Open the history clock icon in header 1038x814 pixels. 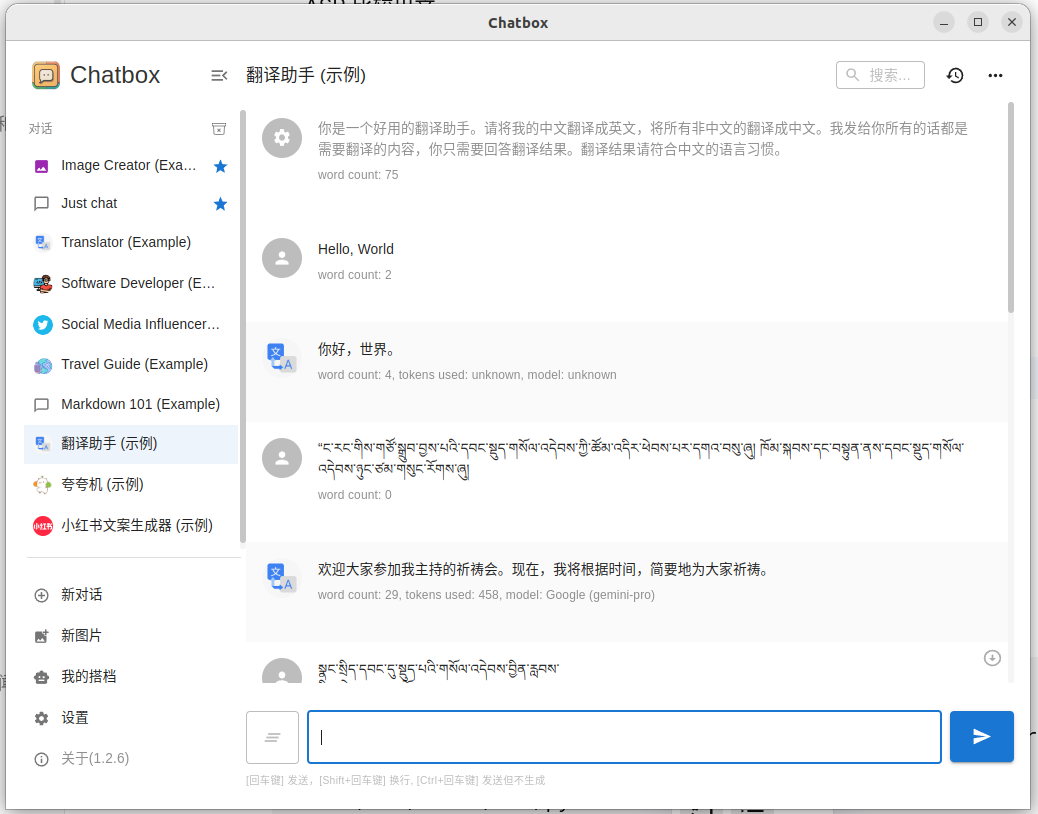955,75
